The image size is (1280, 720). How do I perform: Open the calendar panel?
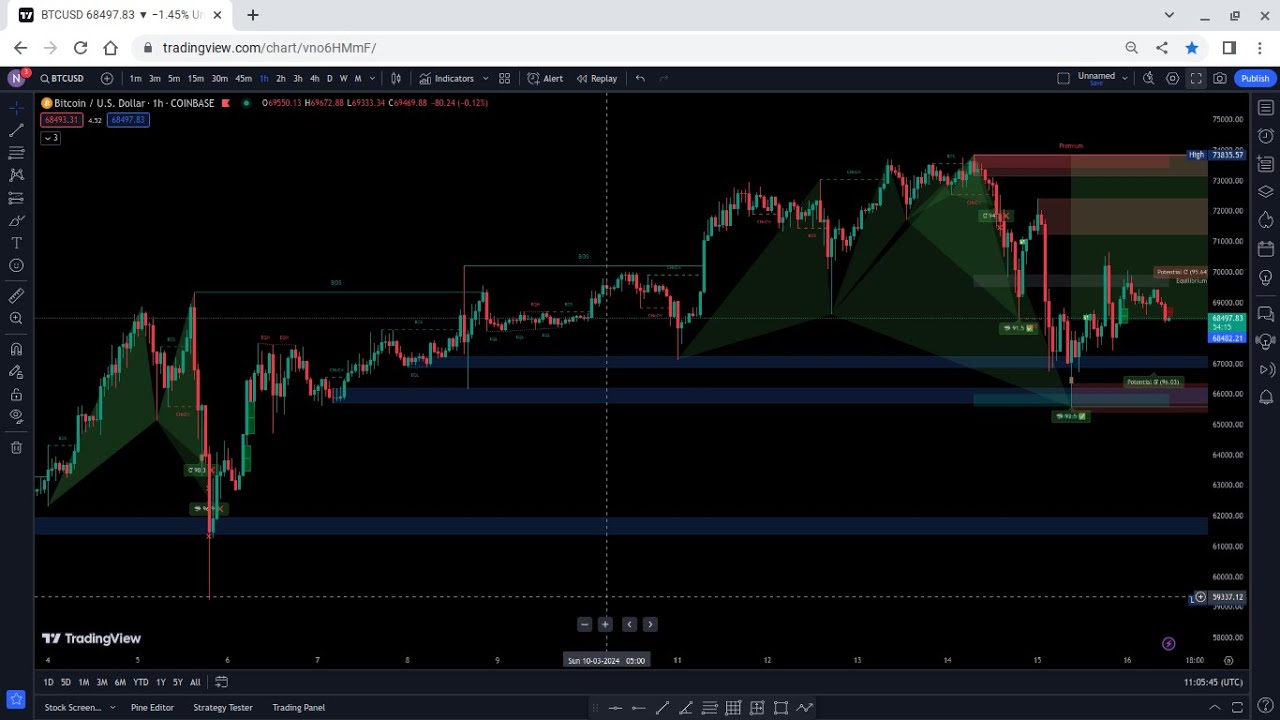[1265, 249]
